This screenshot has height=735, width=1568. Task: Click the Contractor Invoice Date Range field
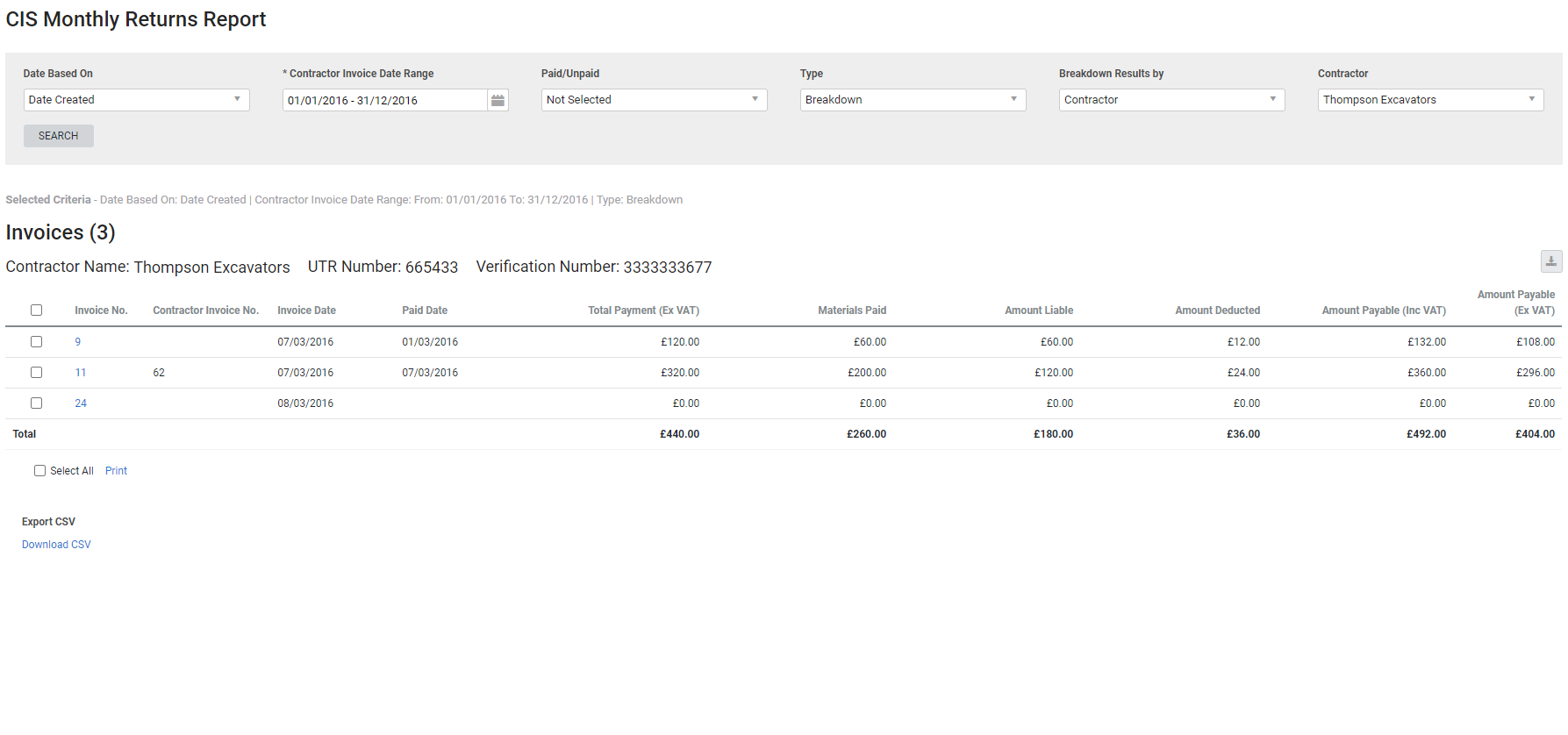(x=384, y=101)
